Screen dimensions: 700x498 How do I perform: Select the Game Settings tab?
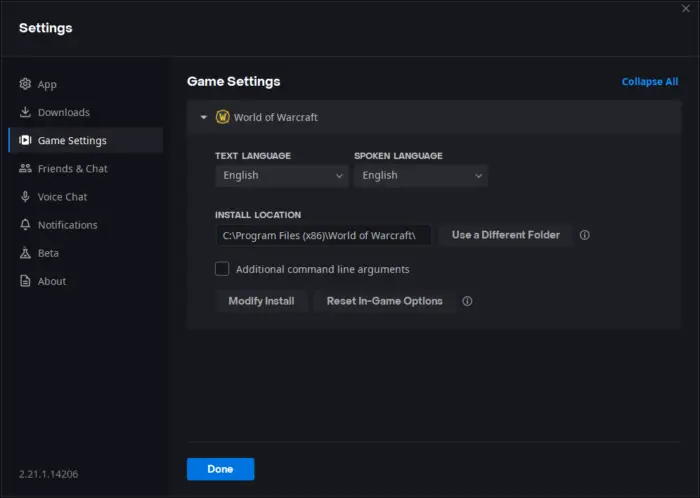click(x=86, y=140)
